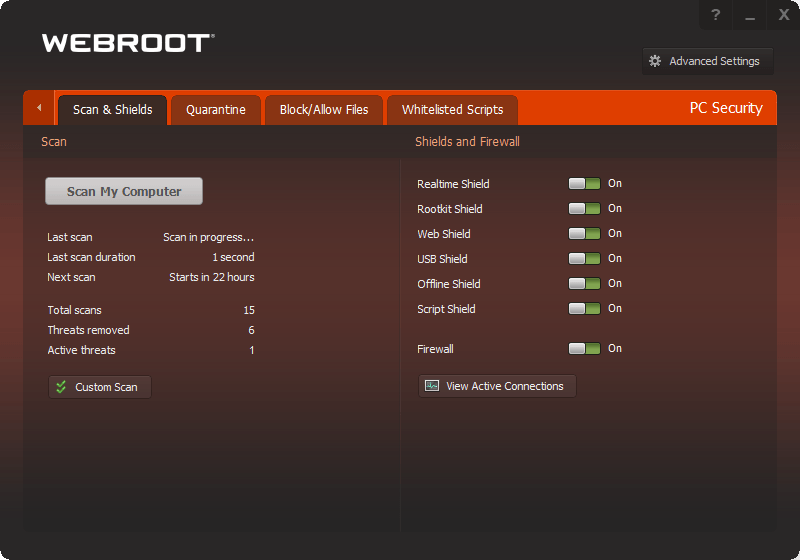Close the Webroot window
Viewport: 800px width, 560px height.
tap(784, 15)
